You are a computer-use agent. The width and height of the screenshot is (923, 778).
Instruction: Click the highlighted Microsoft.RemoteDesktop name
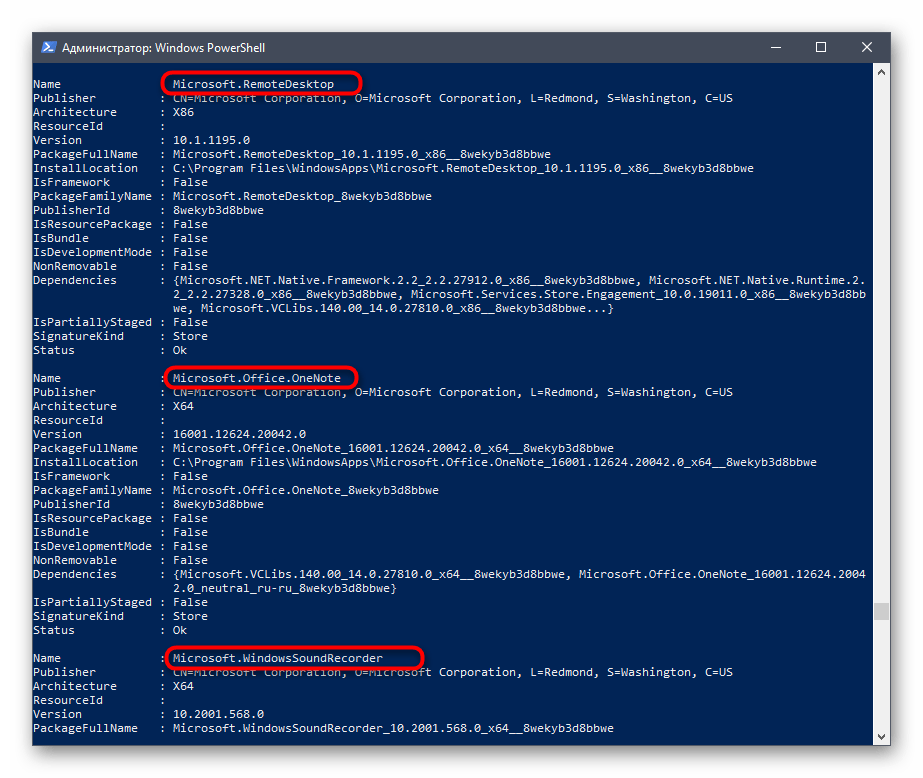(252, 84)
